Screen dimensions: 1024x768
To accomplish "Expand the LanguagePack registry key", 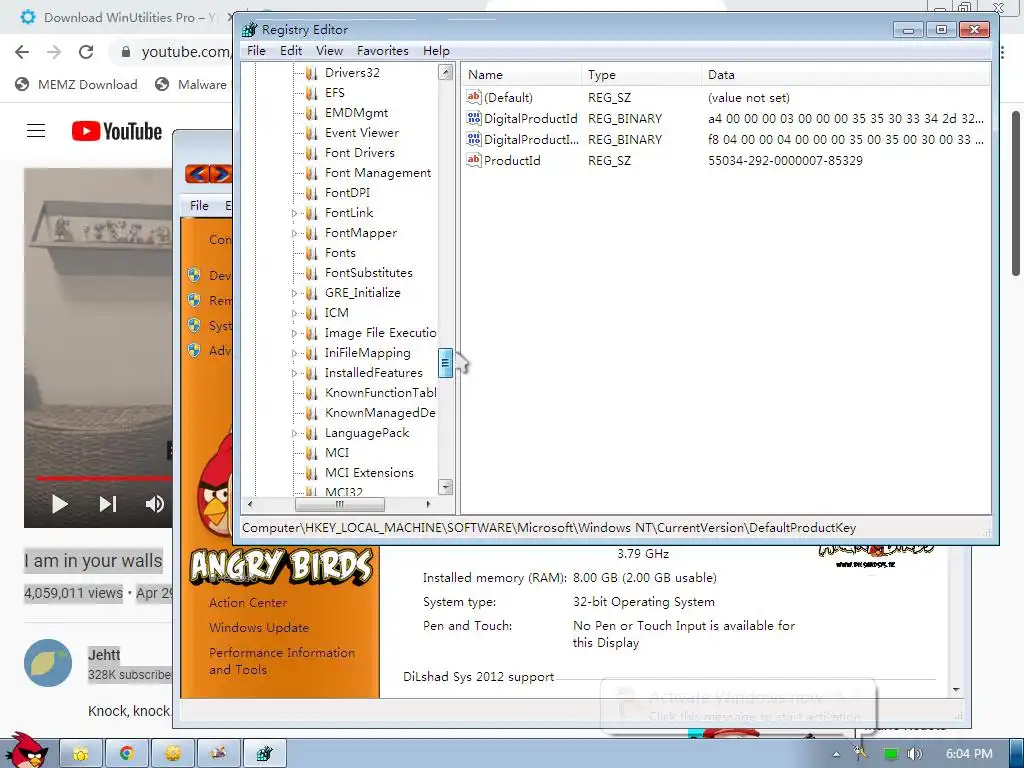I will click(294, 434).
